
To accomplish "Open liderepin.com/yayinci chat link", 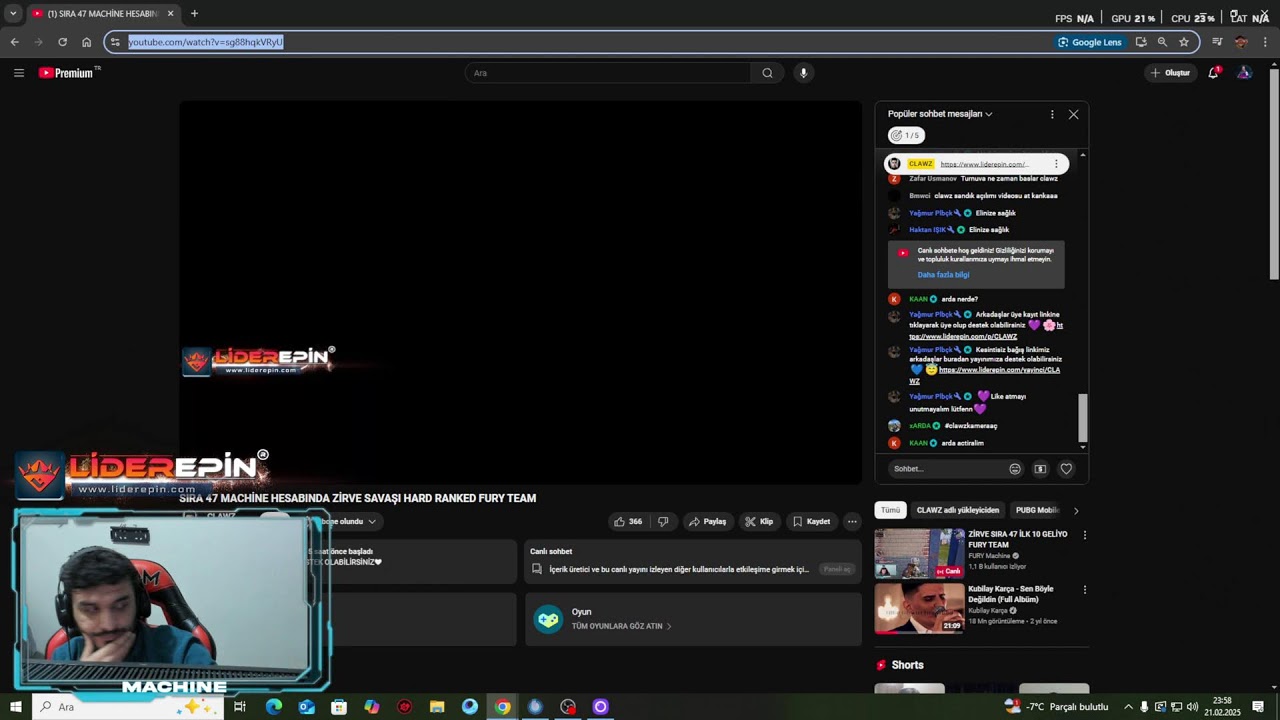I will click(x=985, y=375).
